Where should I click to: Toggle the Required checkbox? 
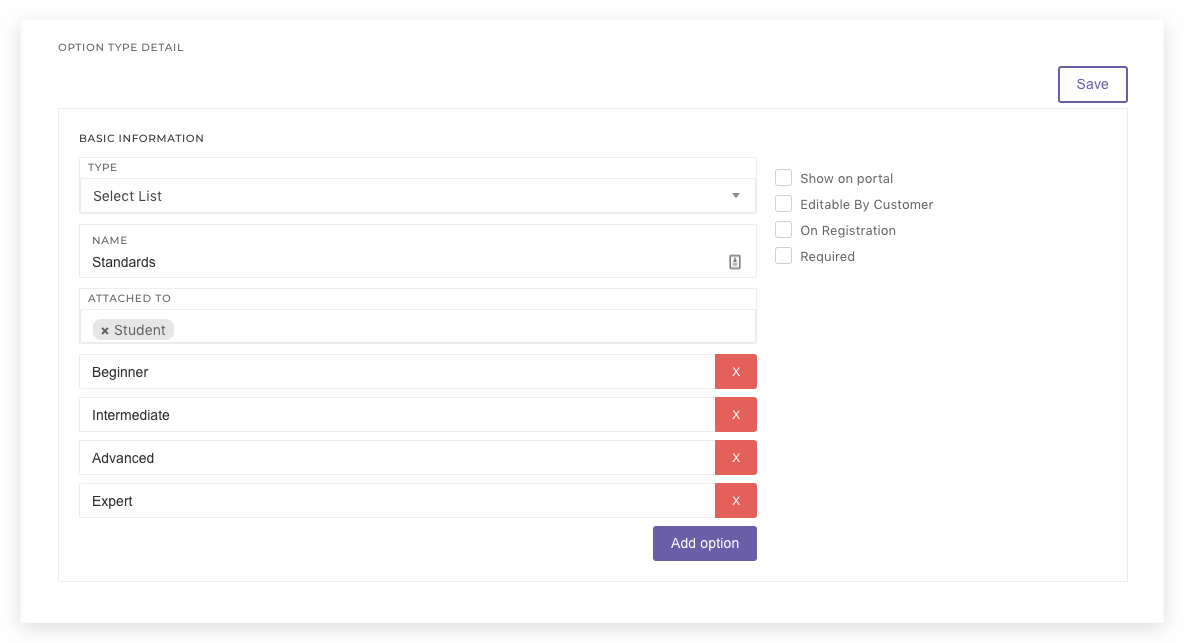(784, 256)
